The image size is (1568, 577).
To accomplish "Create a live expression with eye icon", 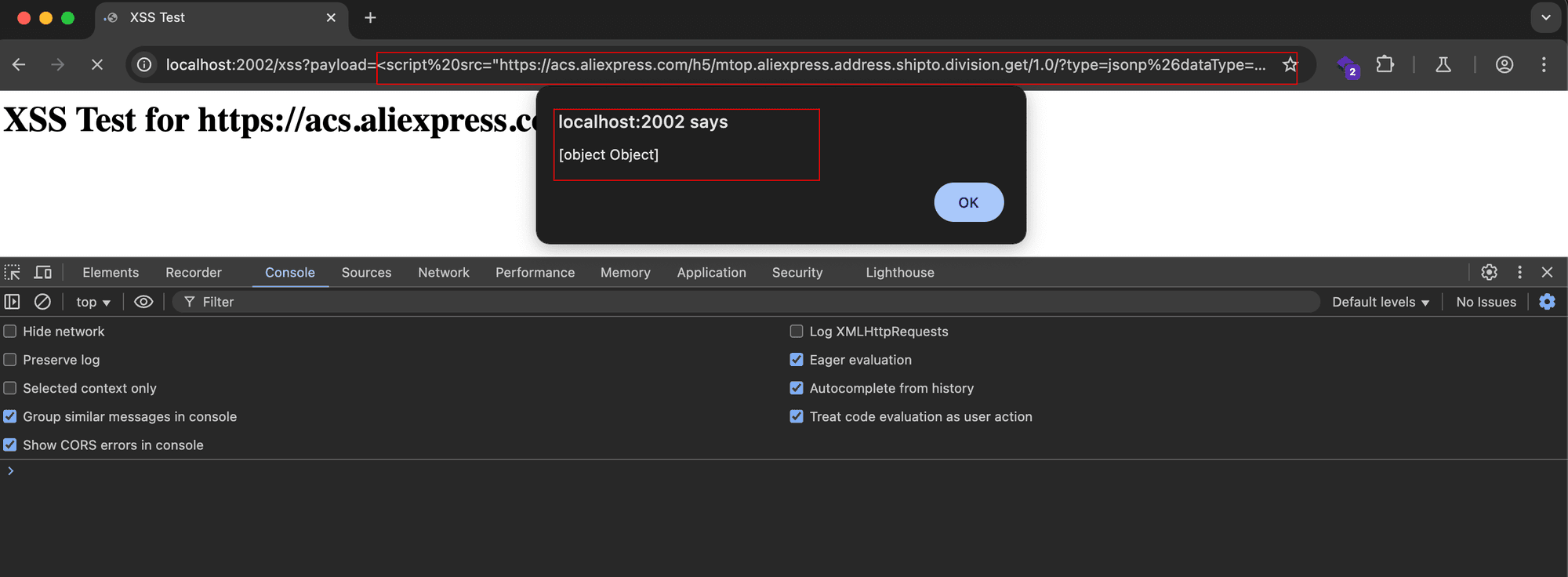I will pos(143,302).
